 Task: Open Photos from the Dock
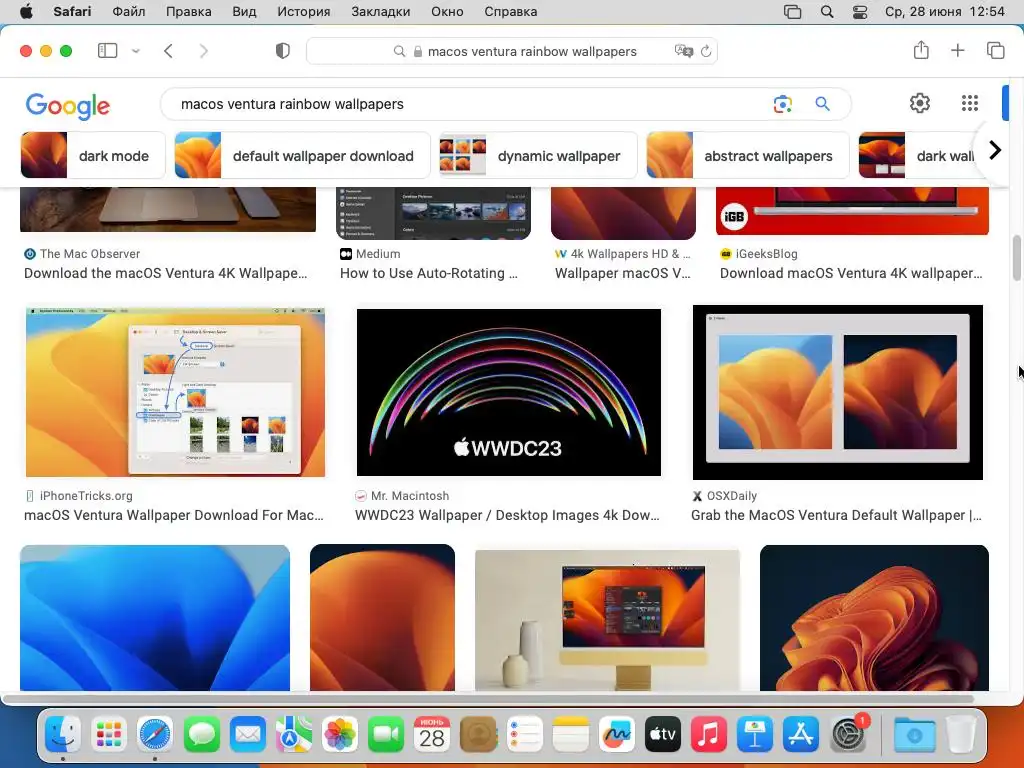coord(340,735)
